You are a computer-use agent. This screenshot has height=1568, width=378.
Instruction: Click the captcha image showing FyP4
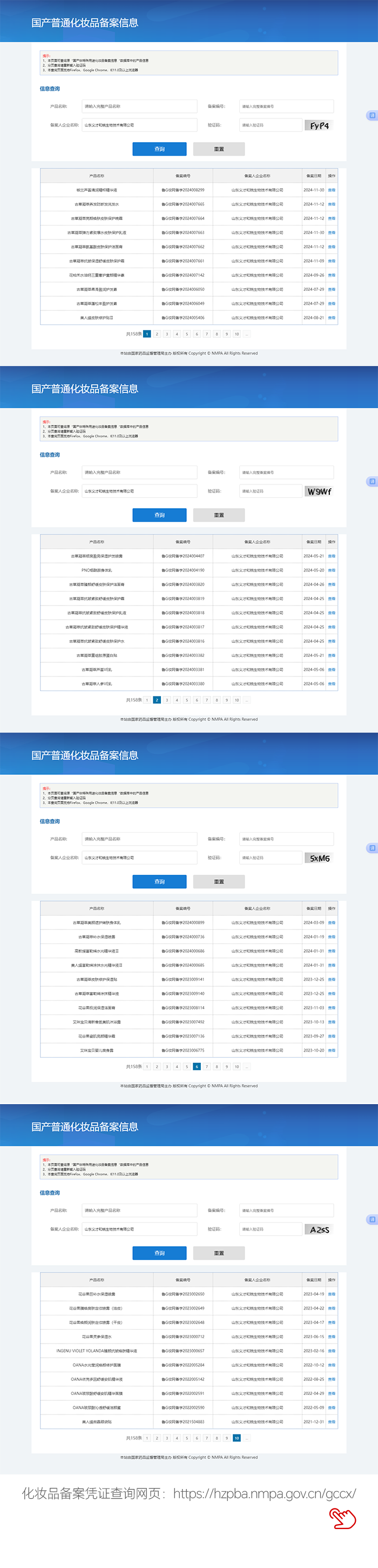pos(319,125)
